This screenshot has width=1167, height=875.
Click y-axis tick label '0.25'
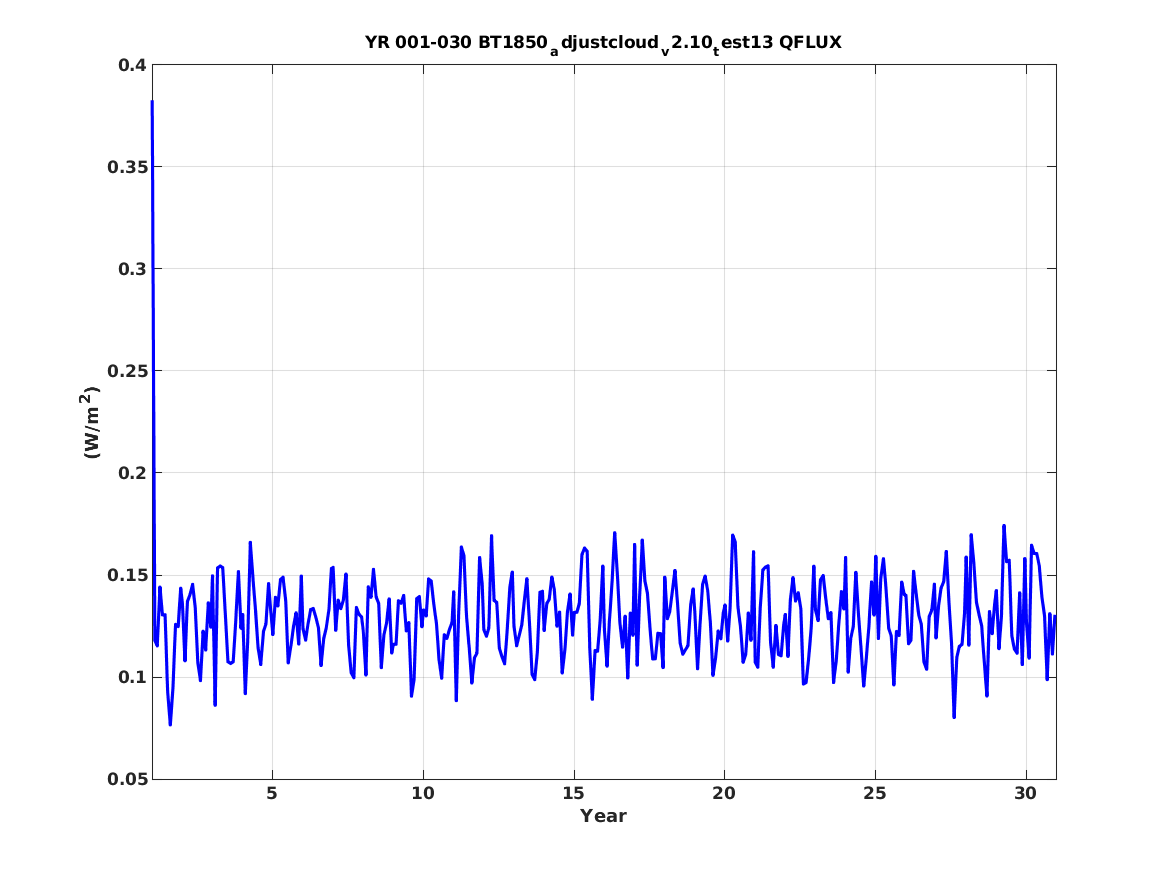click(x=127, y=371)
